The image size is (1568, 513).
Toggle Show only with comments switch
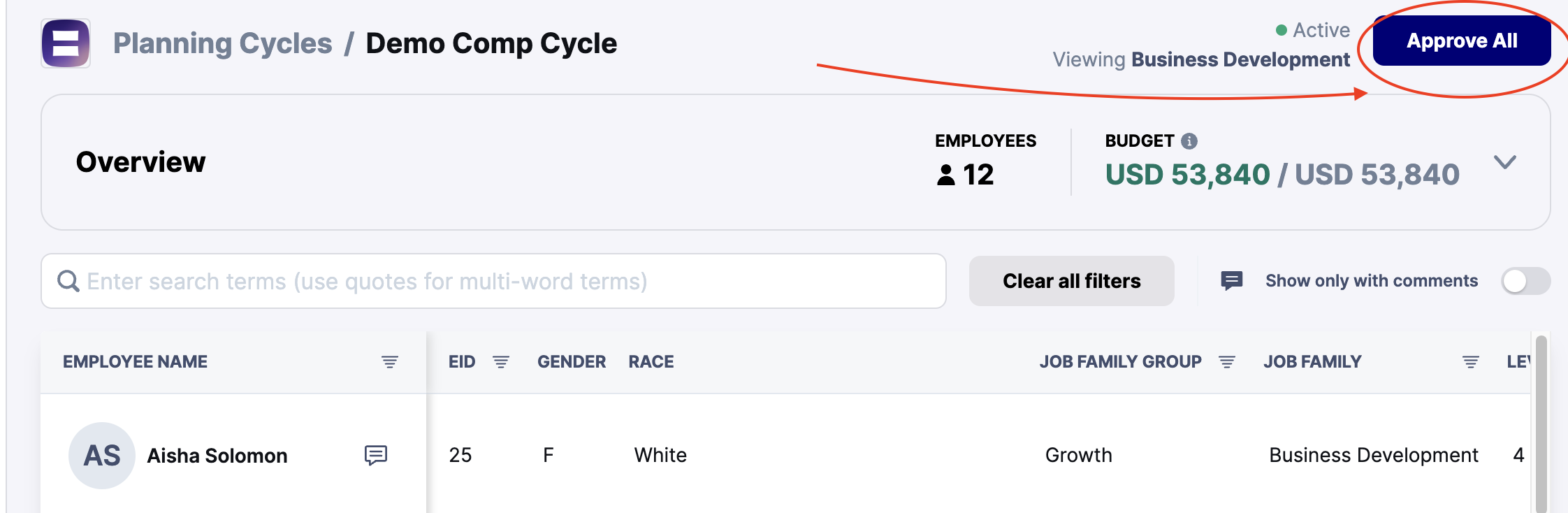coord(1525,281)
